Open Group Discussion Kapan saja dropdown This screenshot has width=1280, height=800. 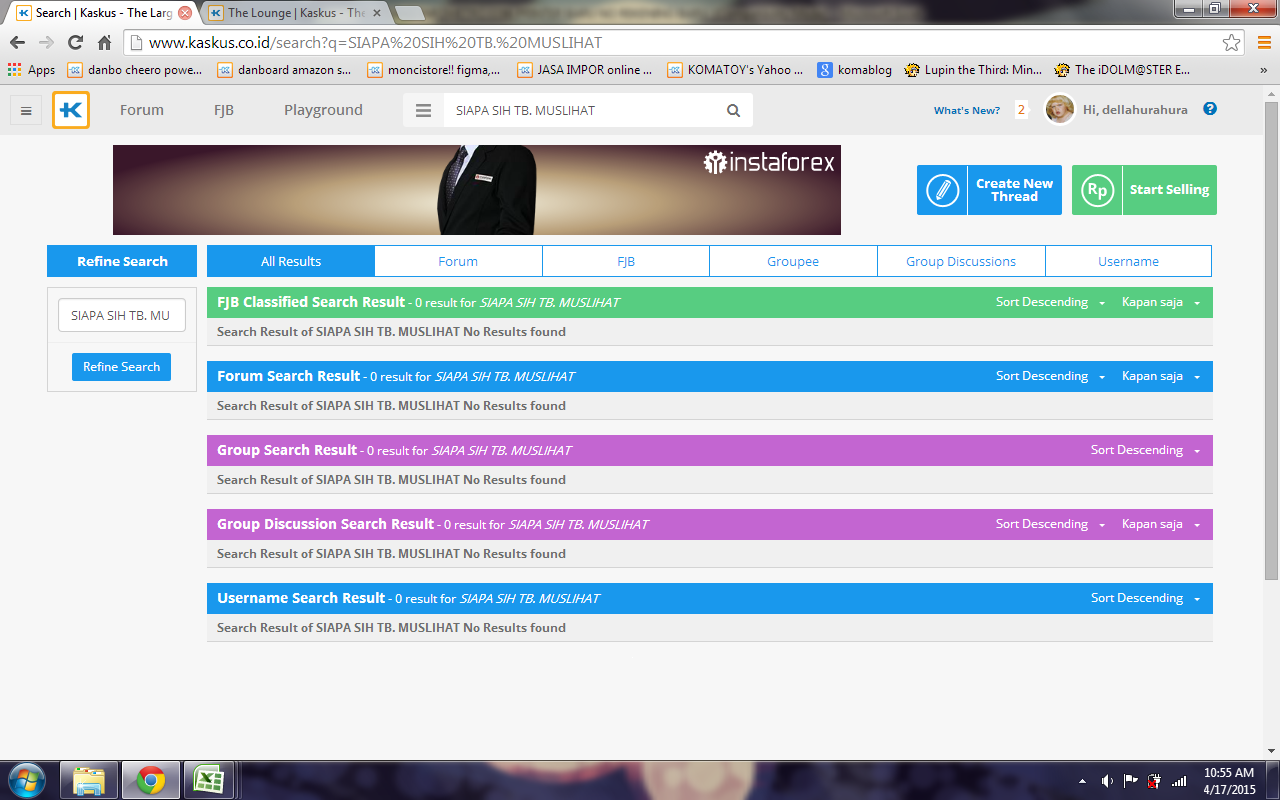[1160, 524]
